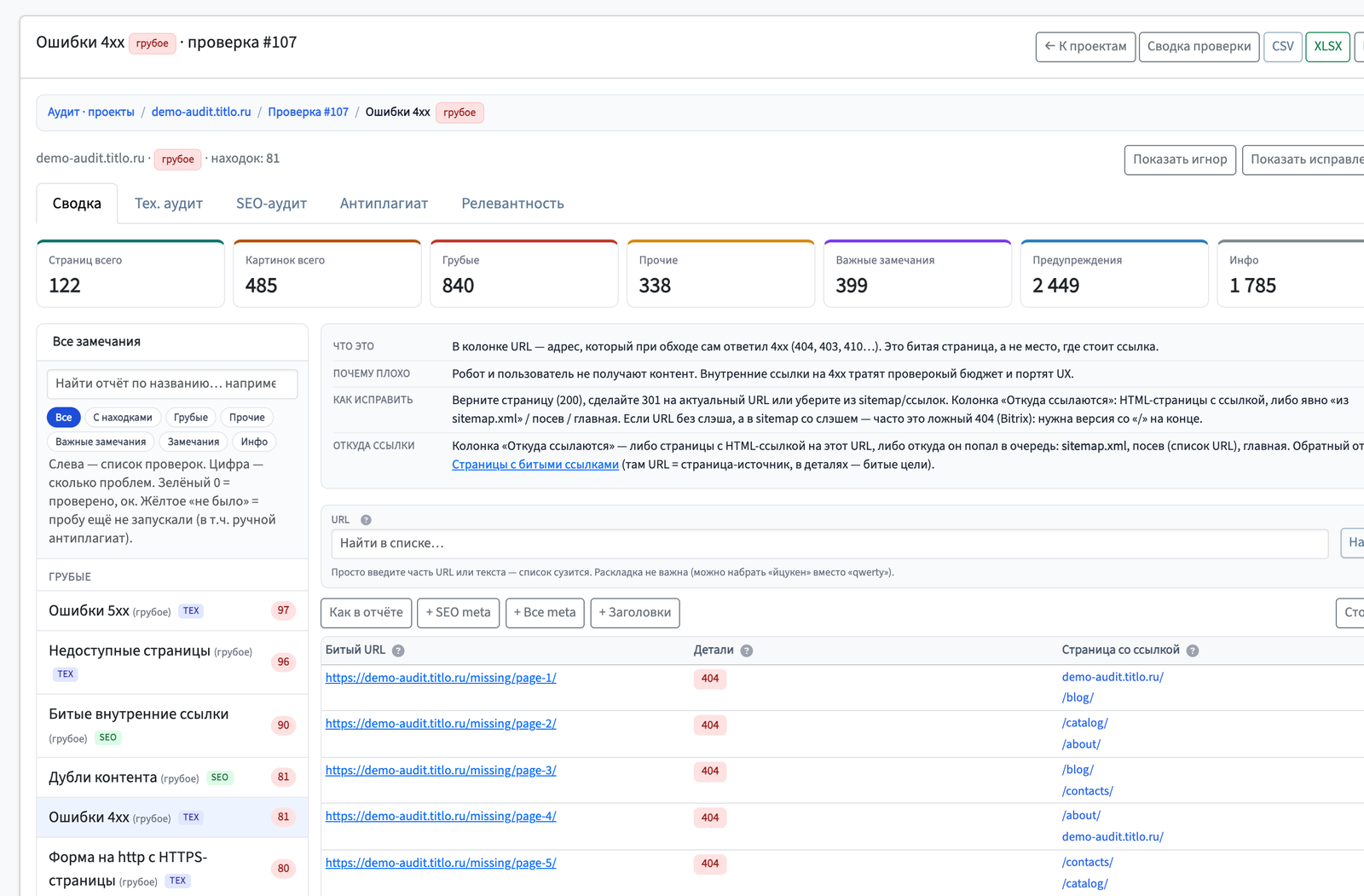Open the SEO-аудит tab
Screen dimensions: 1364x896
point(271,204)
